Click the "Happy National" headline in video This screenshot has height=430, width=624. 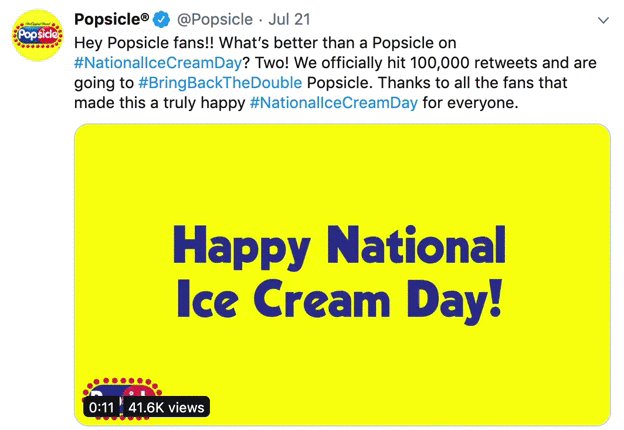pyautogui.click(x=339, y=247)
